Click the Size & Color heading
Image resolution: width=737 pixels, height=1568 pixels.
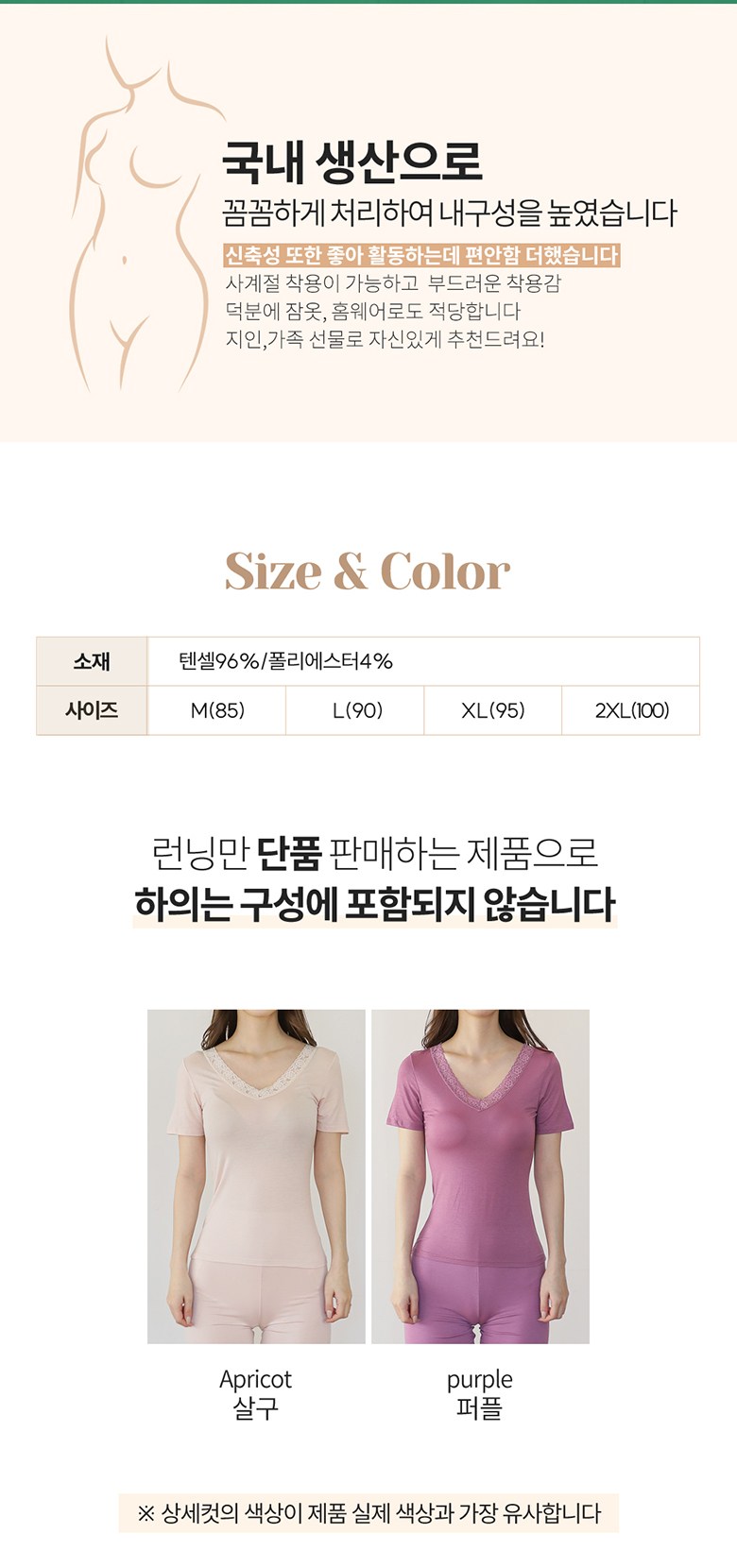click(368, 571)
